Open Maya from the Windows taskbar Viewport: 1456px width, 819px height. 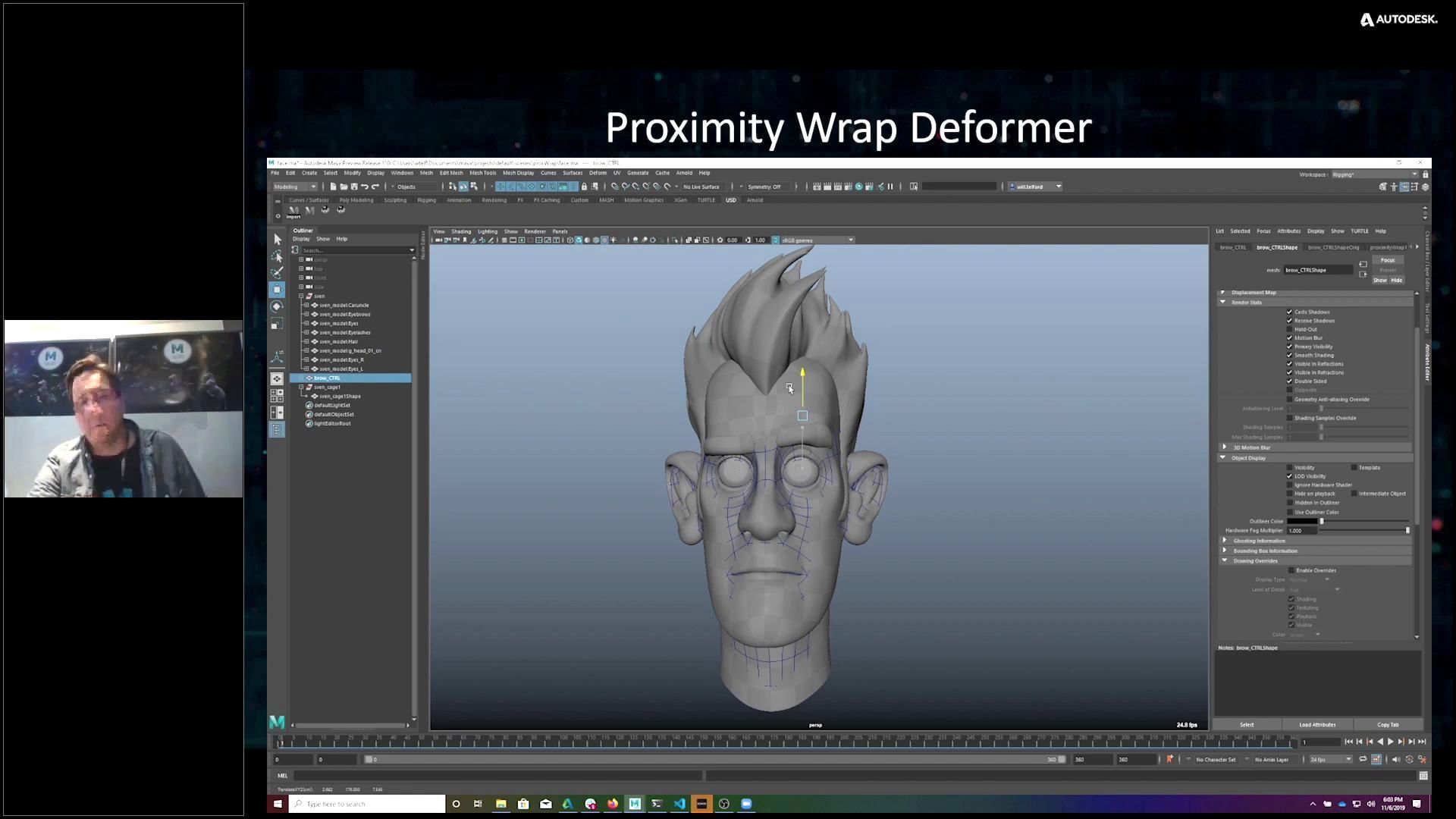point(635,804)
